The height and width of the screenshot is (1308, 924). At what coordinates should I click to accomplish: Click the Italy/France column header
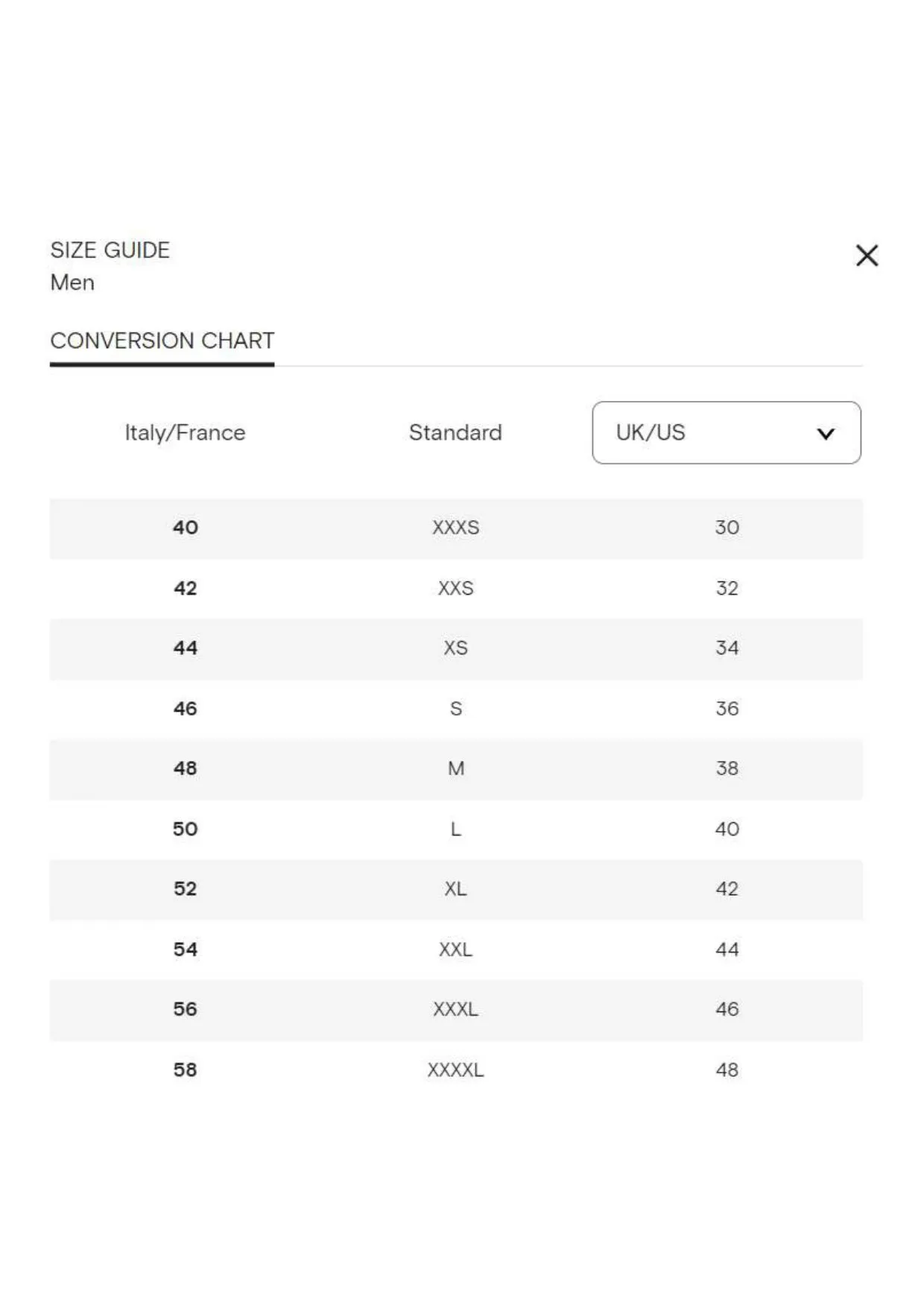point(185,432)
